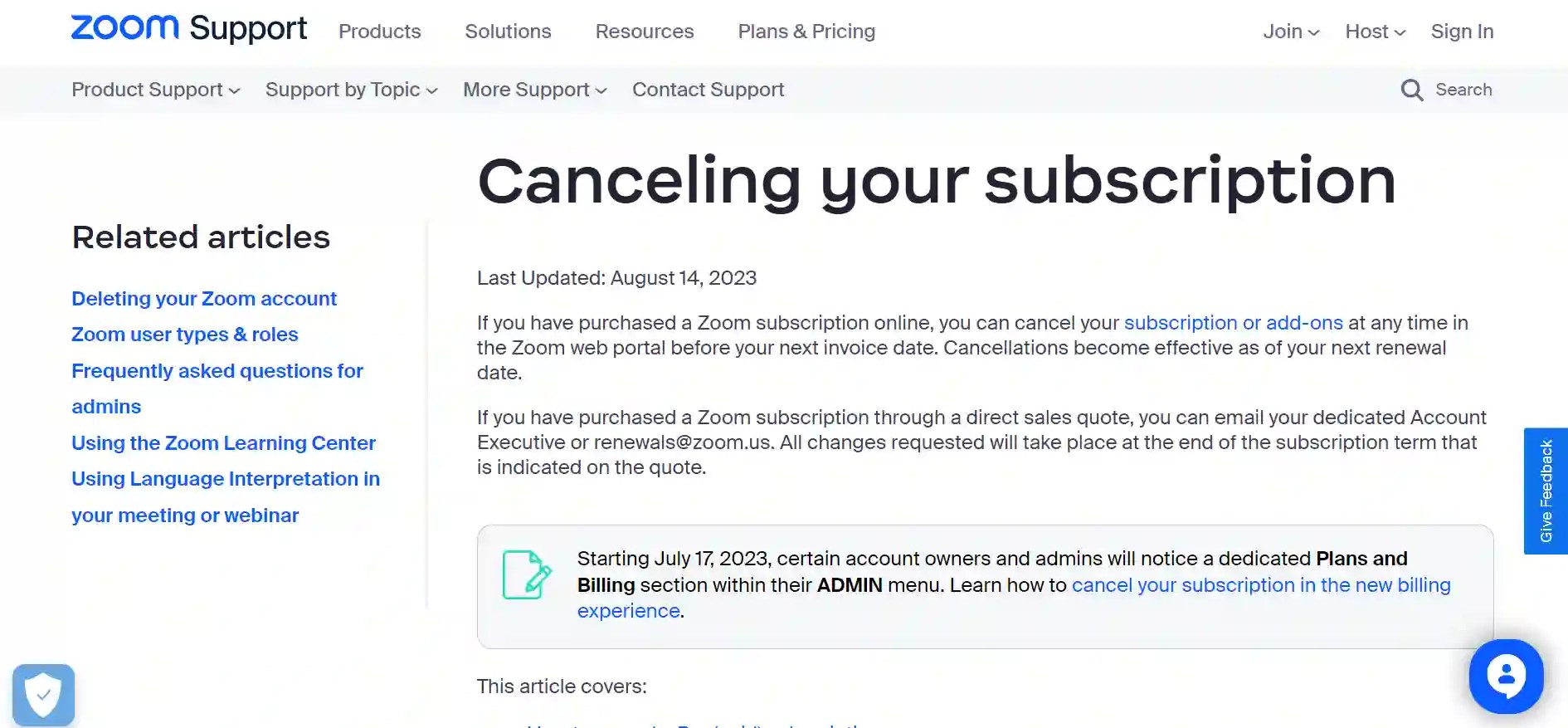Open Deleting your Zoom account article

point(204,299)
